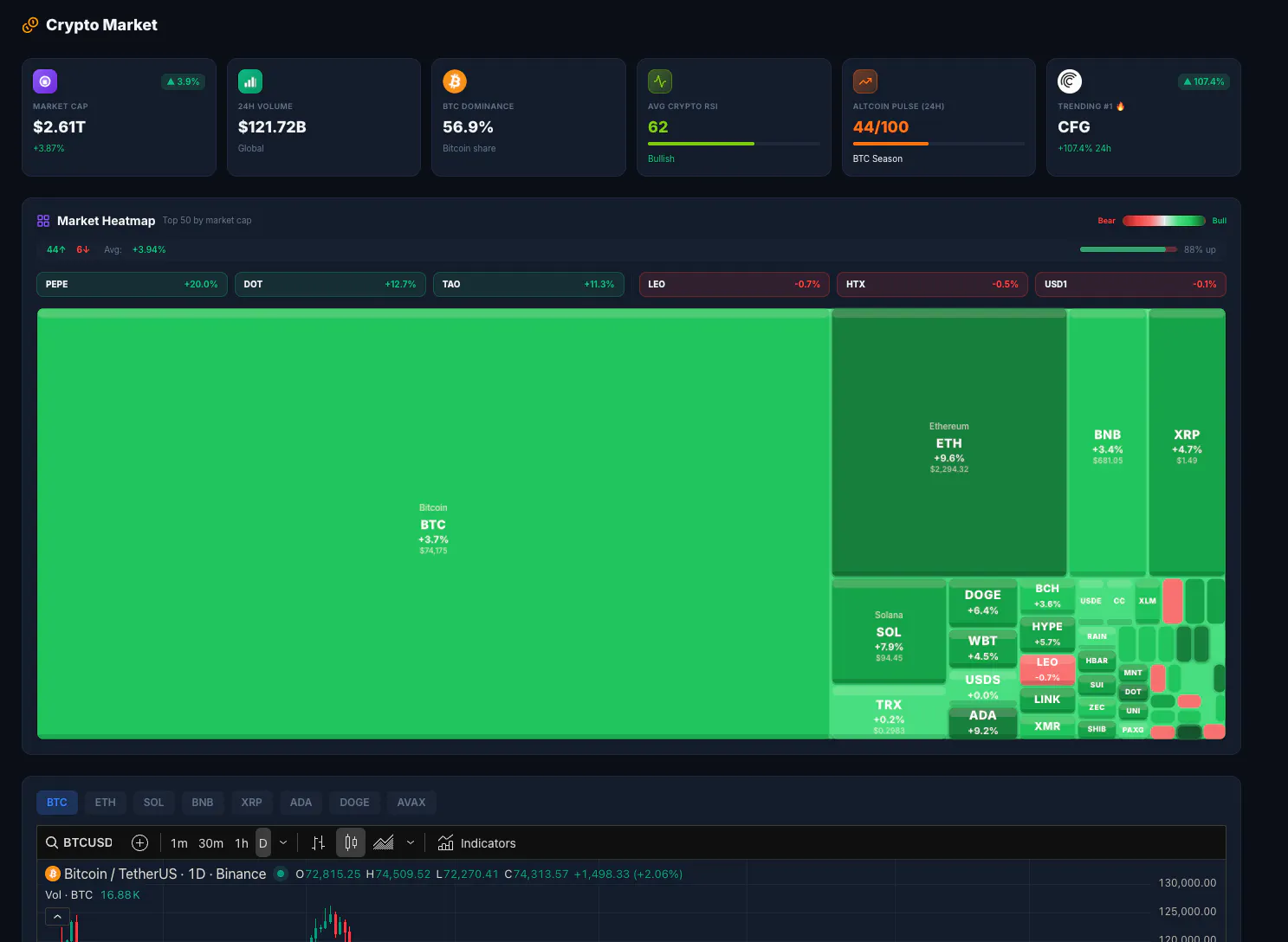This screenshot has height=942, width=1288.
Task: Click the HTX -0.5% loser chip
Action: point(933,284)
